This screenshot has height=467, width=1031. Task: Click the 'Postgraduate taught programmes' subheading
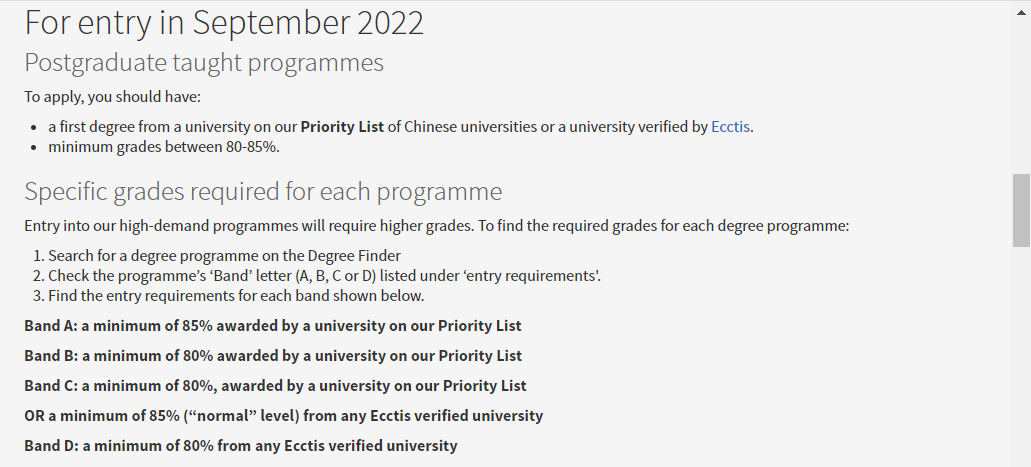click(x=204, y=62)
